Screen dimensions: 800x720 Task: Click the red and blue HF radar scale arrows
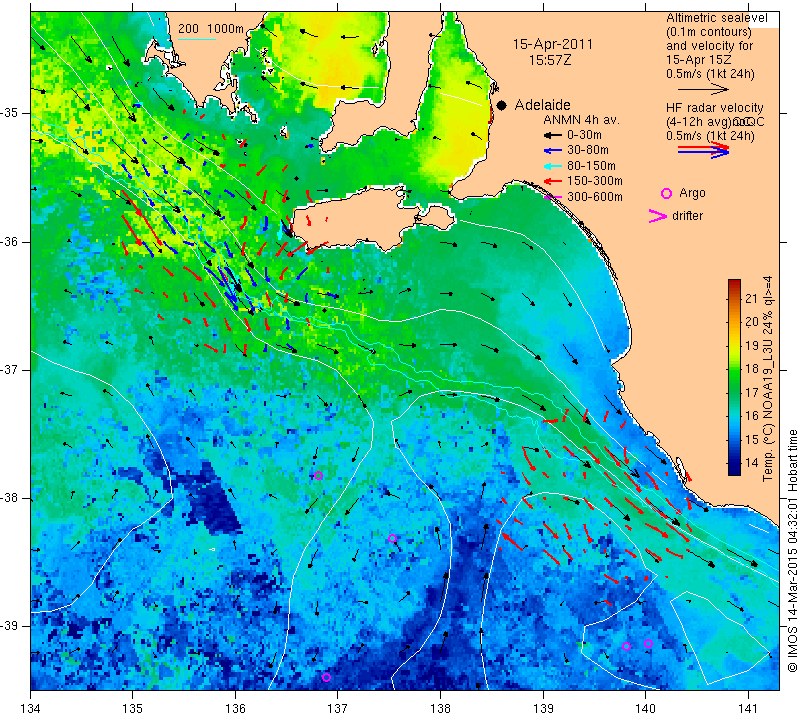click(x=704, y=149)
